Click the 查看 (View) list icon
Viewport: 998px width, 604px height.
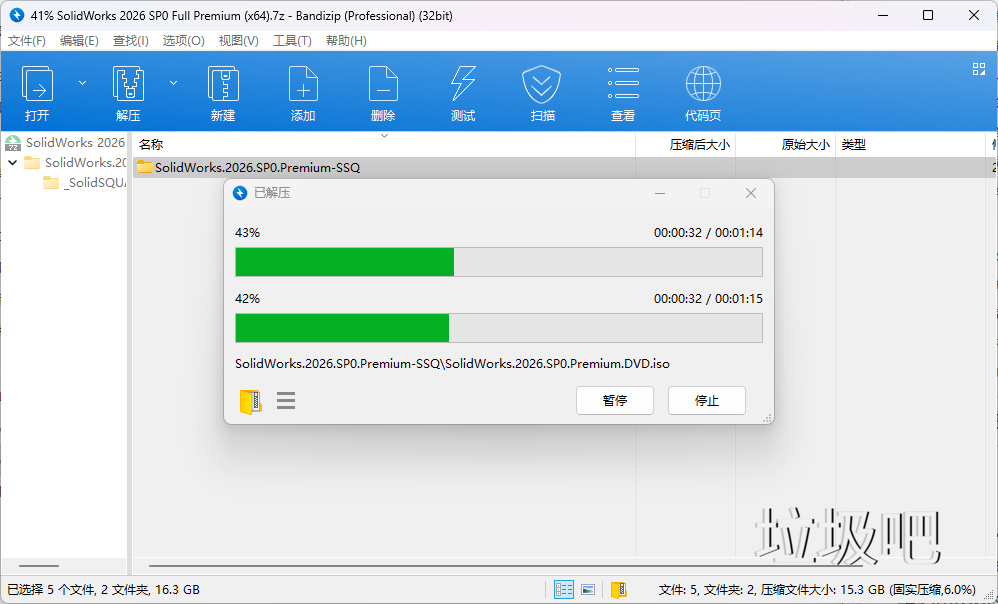(623, 85)
